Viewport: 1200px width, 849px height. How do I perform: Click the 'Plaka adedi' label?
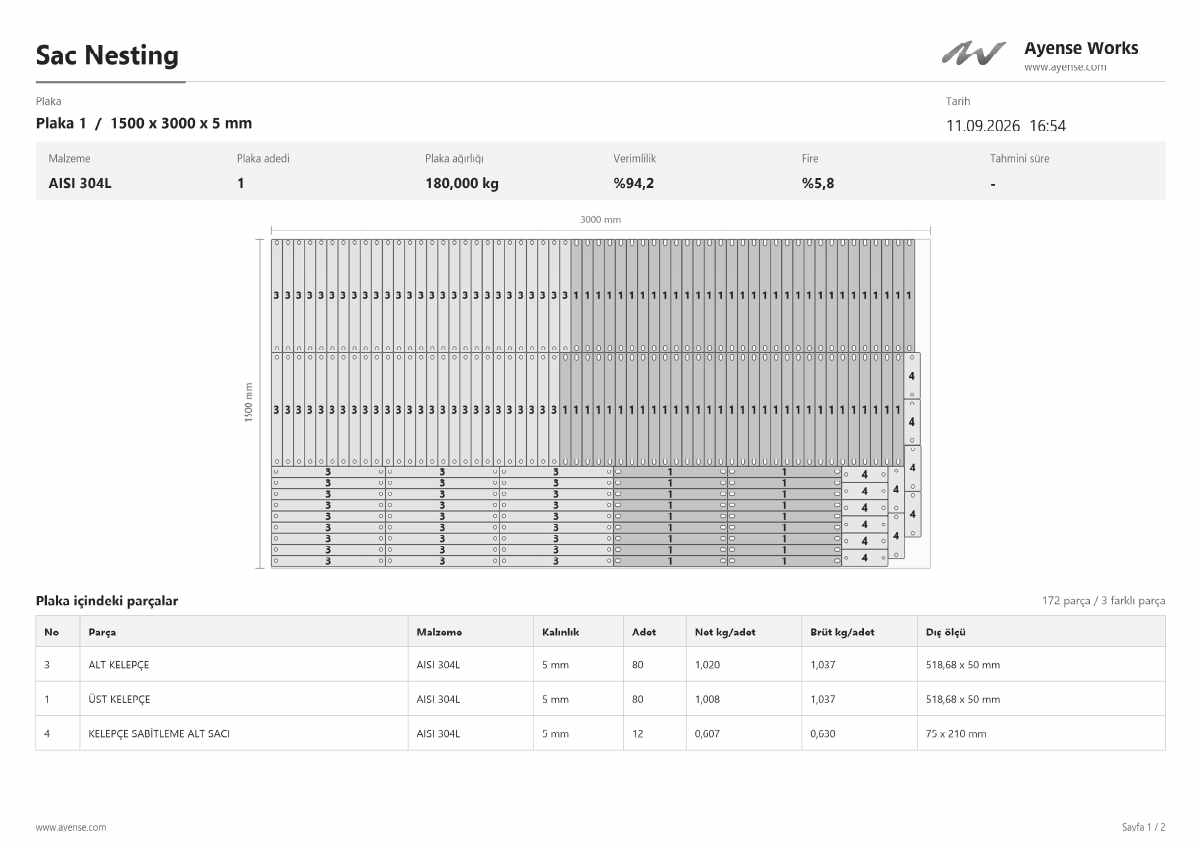click(x=263, y=158)
